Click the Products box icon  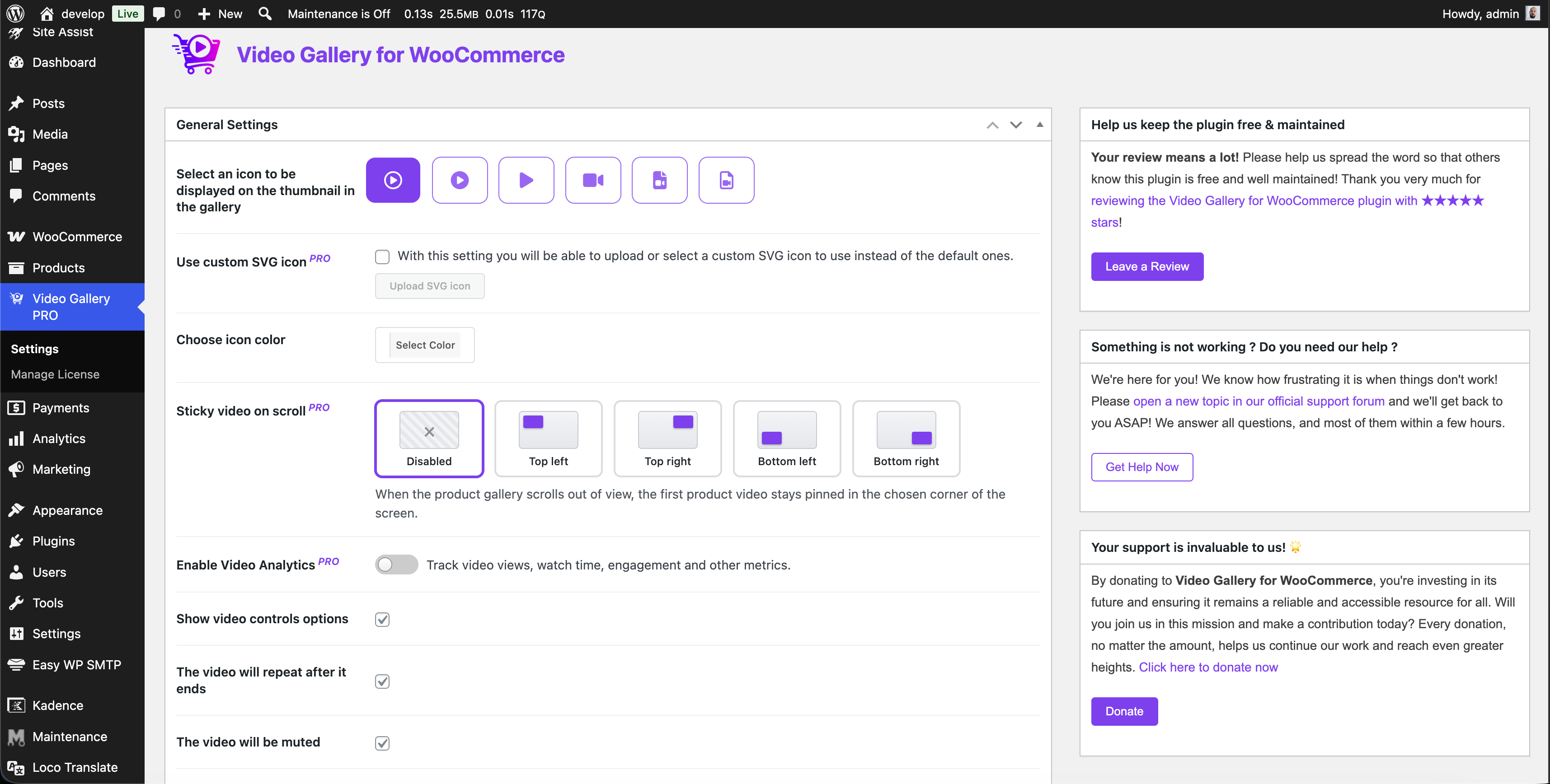click(17, 267)
